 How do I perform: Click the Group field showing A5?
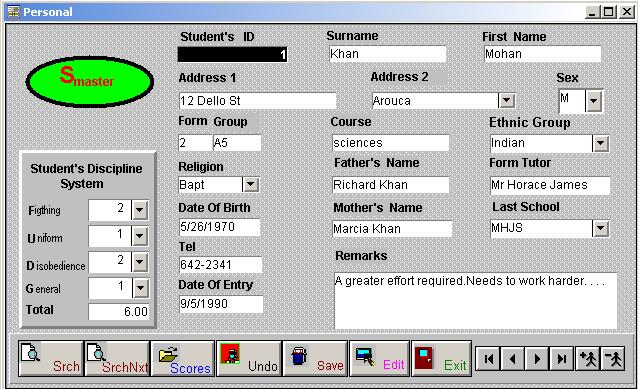pyautogui.click(x=237, y=143)
